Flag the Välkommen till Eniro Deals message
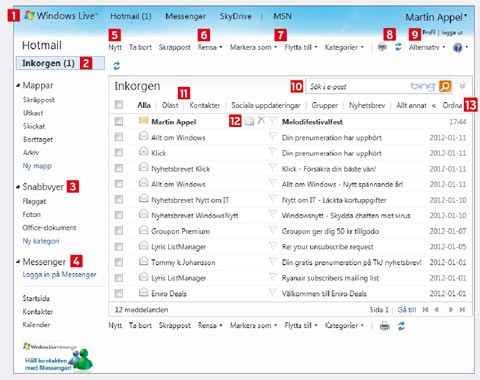480x380 pixels. coord(273,292)
